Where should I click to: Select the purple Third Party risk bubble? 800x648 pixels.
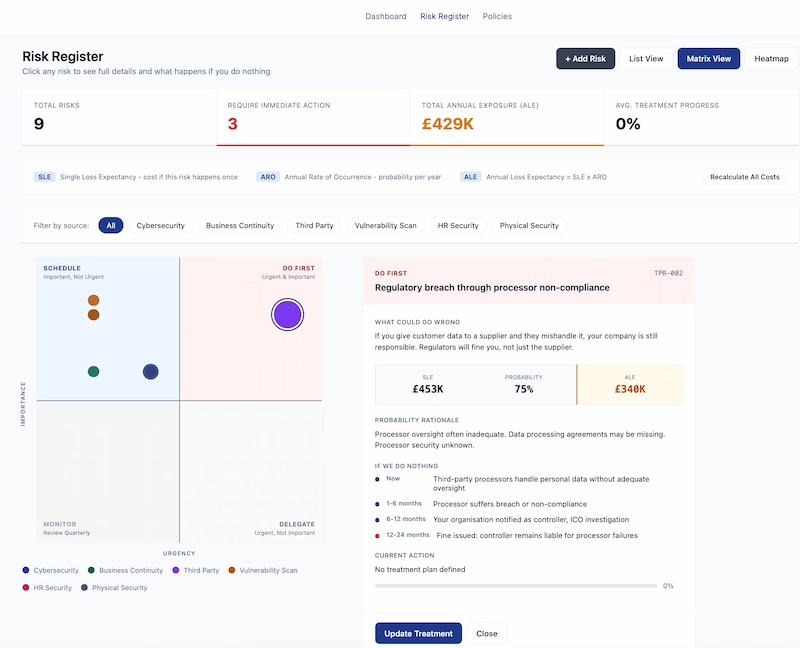click(x=287, y=313)
